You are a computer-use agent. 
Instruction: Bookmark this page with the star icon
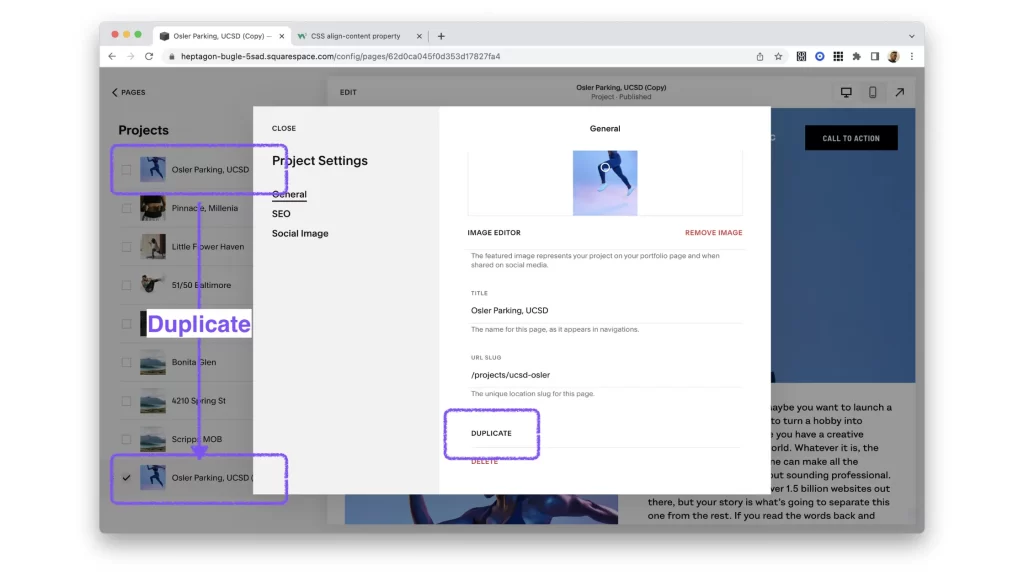[x=778, y=56]
